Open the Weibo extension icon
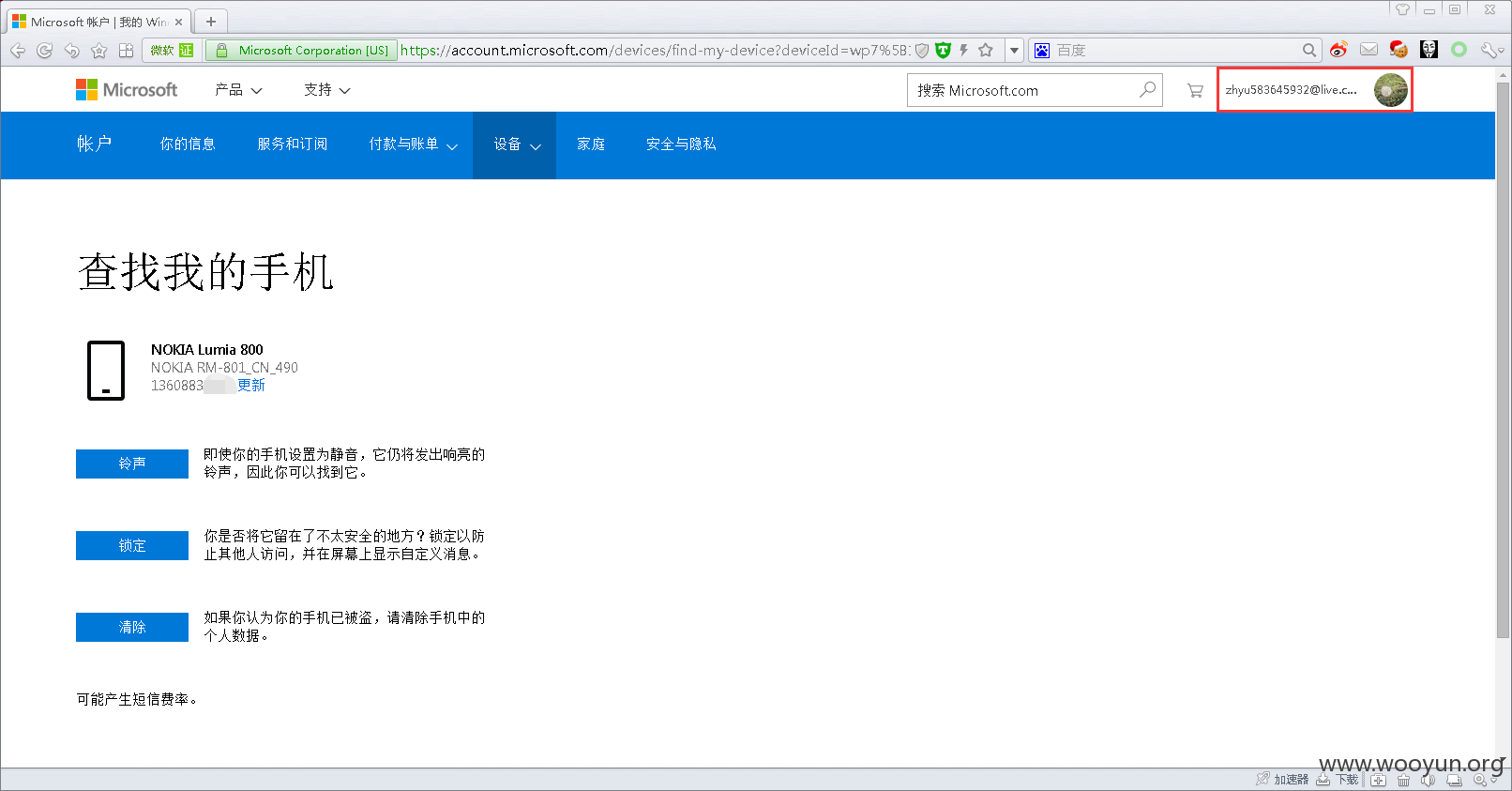Image resolution: width=1512 pixels, height=791 pixels. (x=1339, y=50)
